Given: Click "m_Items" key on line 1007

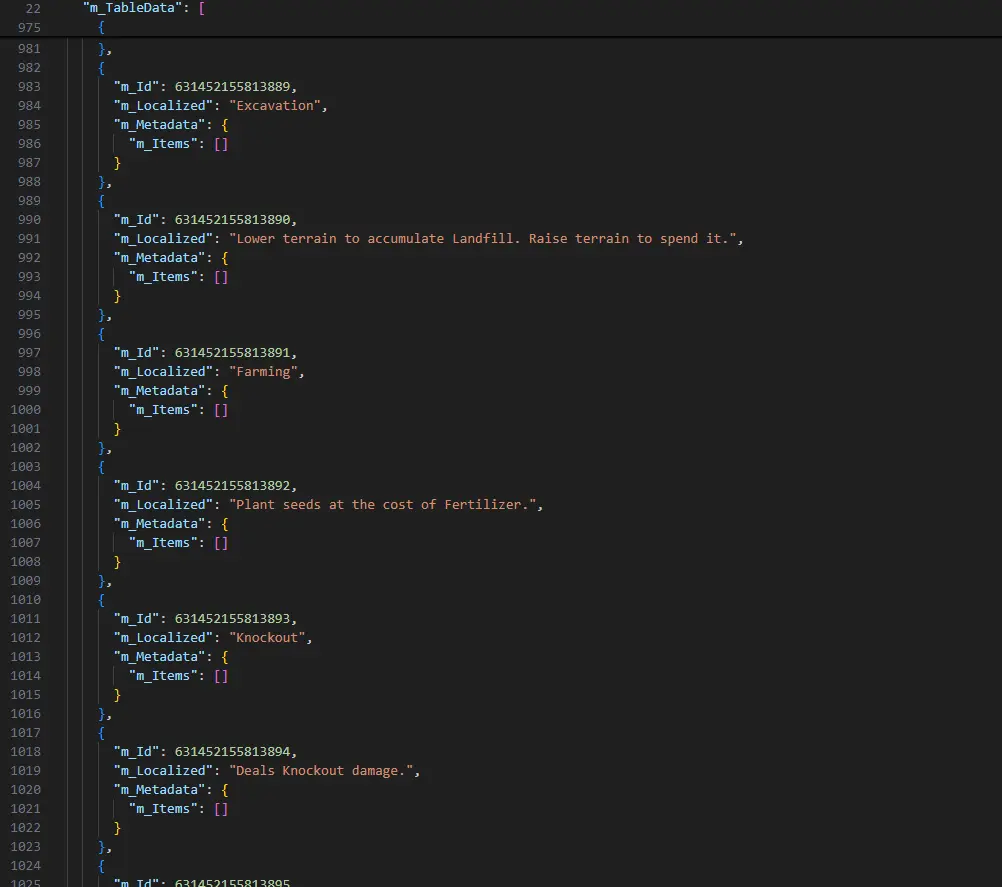Looking at the screenshot, I should tap(163, 543).
